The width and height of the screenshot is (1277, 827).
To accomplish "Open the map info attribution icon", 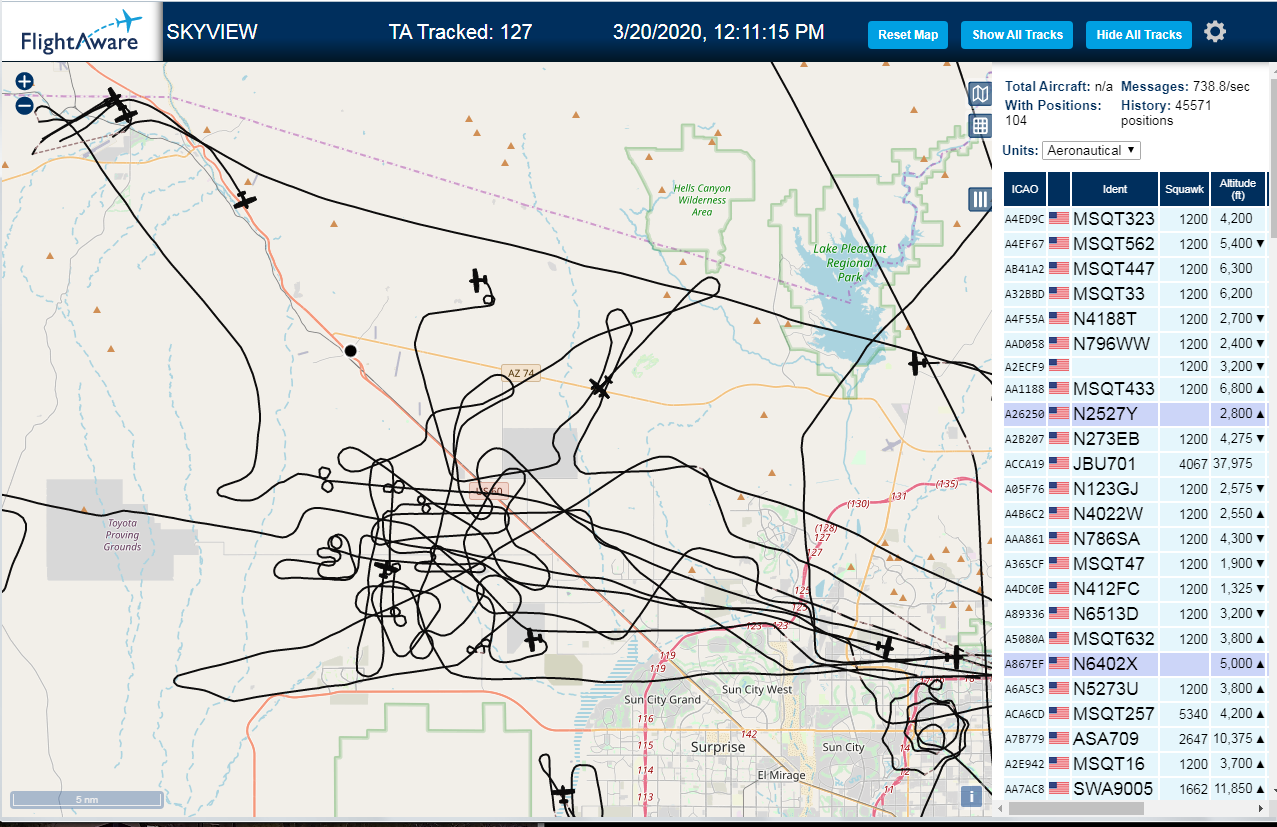I will tap(969, 796).
